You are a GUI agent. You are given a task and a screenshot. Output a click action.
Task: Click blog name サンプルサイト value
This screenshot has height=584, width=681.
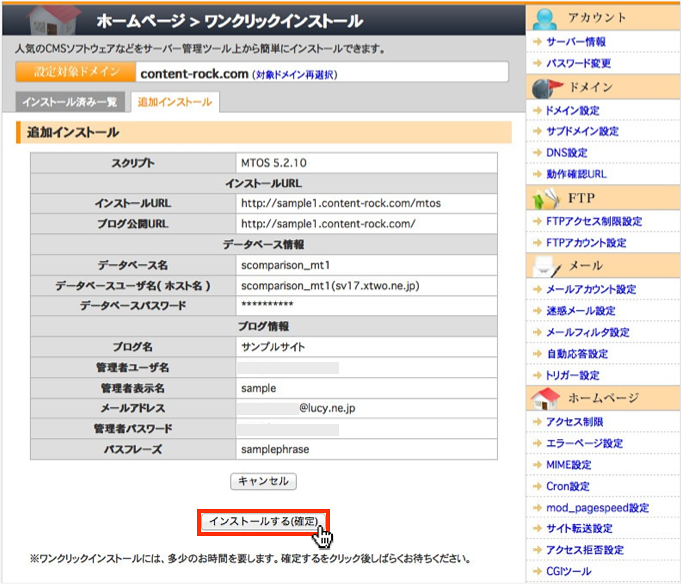tap(273, 347)
